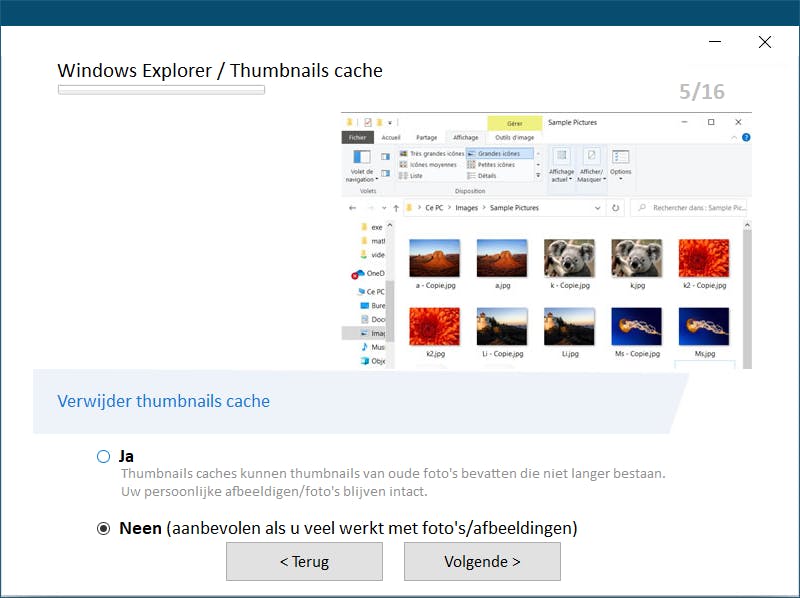Screen dimensions: 800x598
Task: Click Rechercher dans search field in preview
Action: click(x=691, y=208)
